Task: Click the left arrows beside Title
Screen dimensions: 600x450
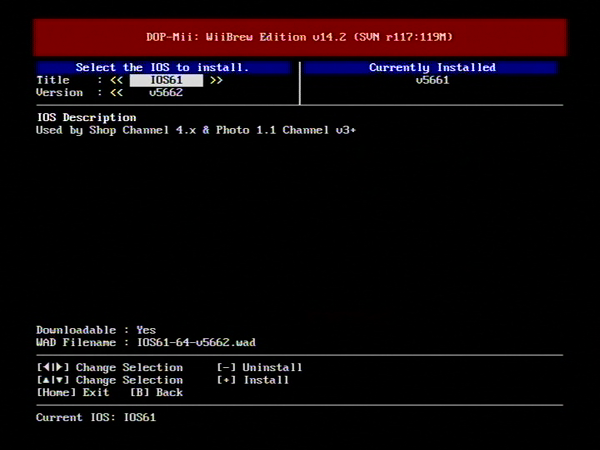Action: click(x=117, y=80)
